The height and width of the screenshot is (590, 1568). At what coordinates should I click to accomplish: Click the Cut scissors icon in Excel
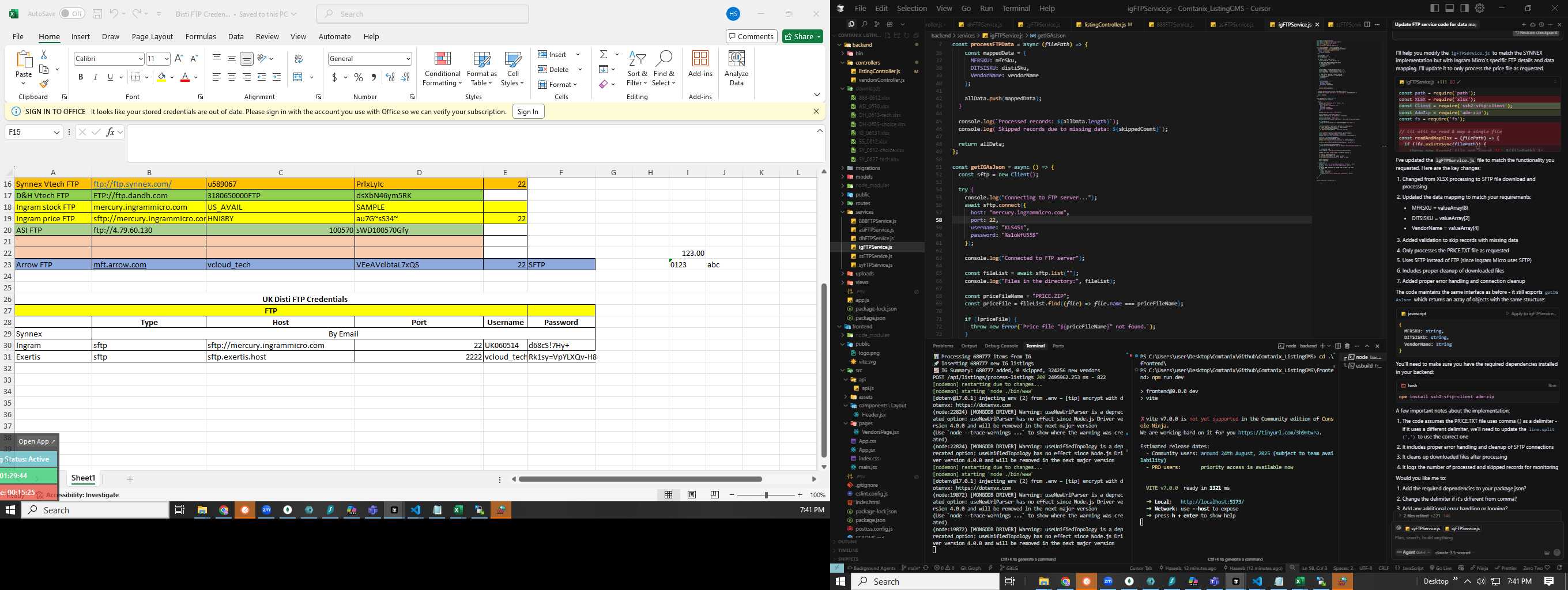(43, 55)
